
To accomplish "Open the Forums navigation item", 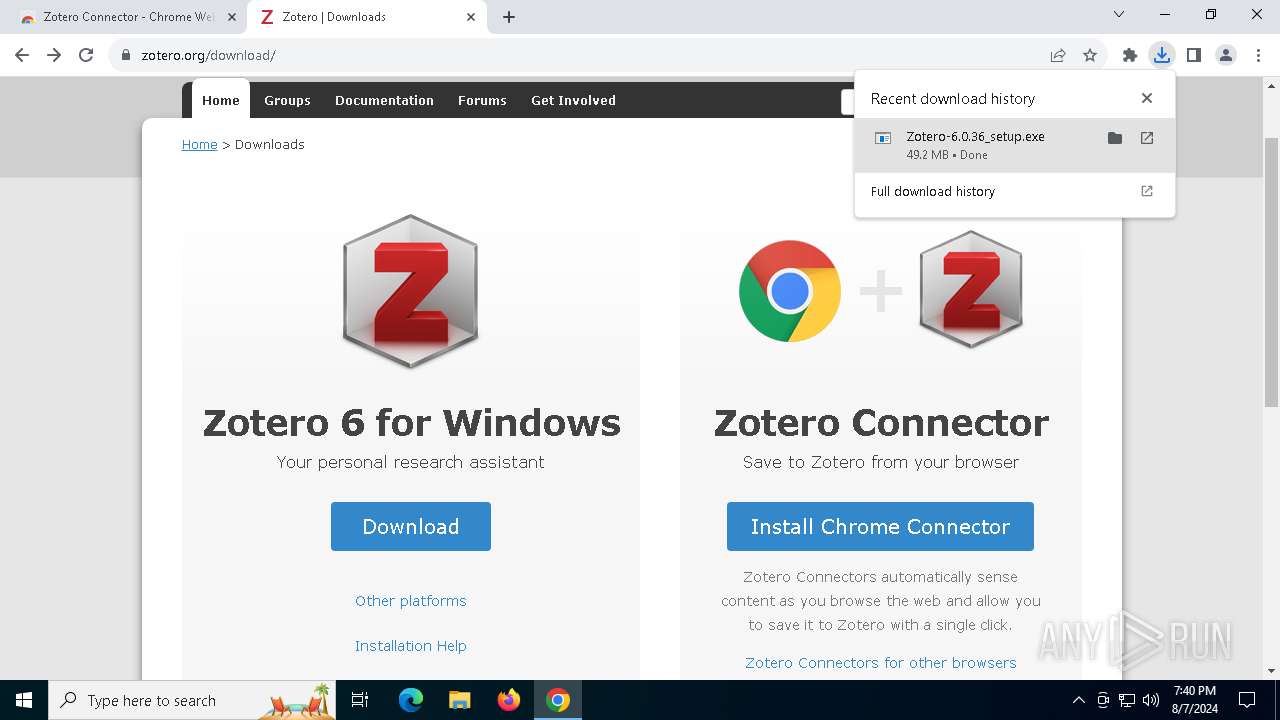I will 482,100.
